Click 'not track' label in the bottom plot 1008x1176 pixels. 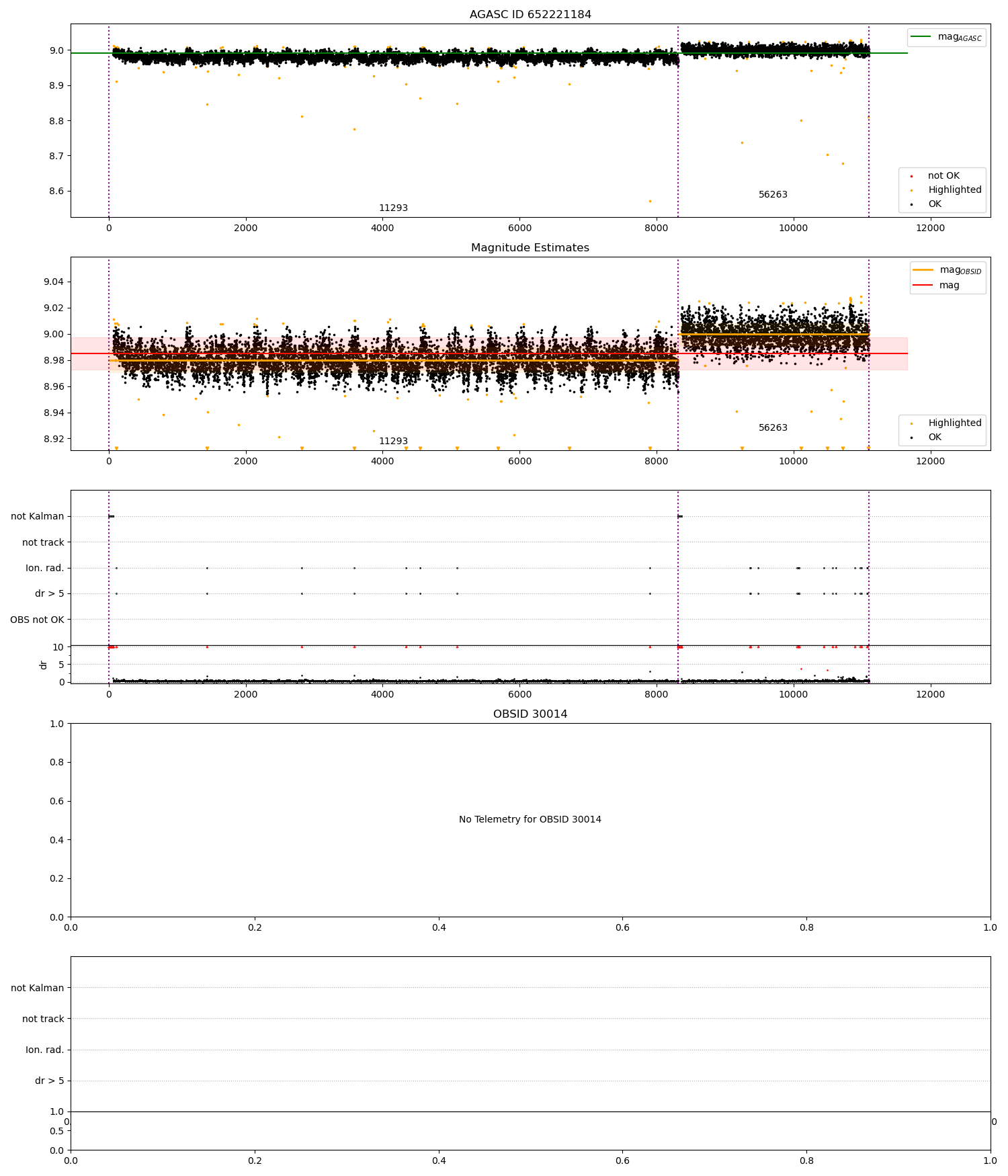pos(43,1019)
